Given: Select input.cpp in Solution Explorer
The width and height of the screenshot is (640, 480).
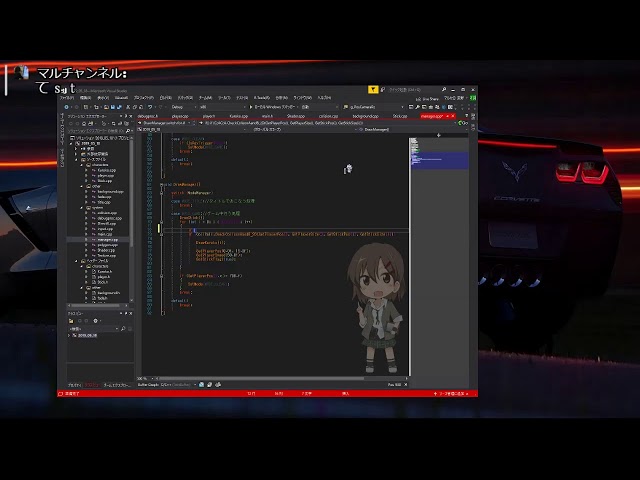Looking at the screenshot, I should [x=105, y=229].
